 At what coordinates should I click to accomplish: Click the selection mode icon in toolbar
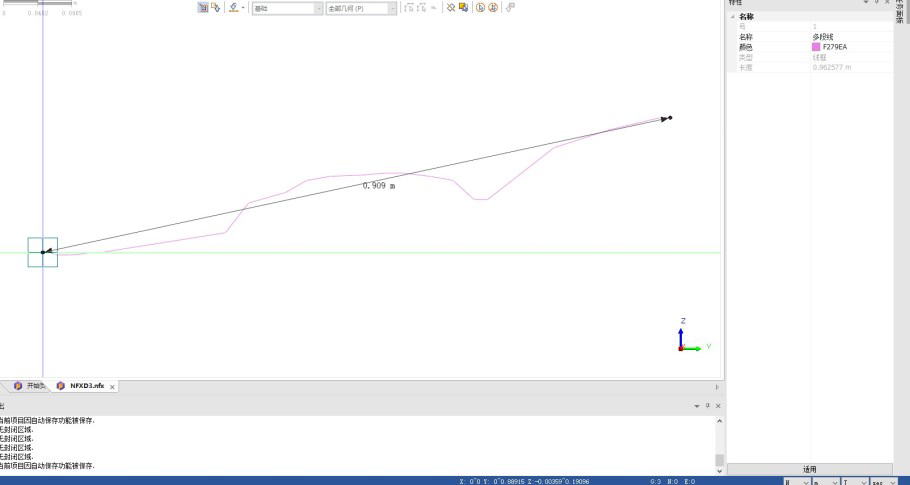pyautogui.click(x=203, y=7)
